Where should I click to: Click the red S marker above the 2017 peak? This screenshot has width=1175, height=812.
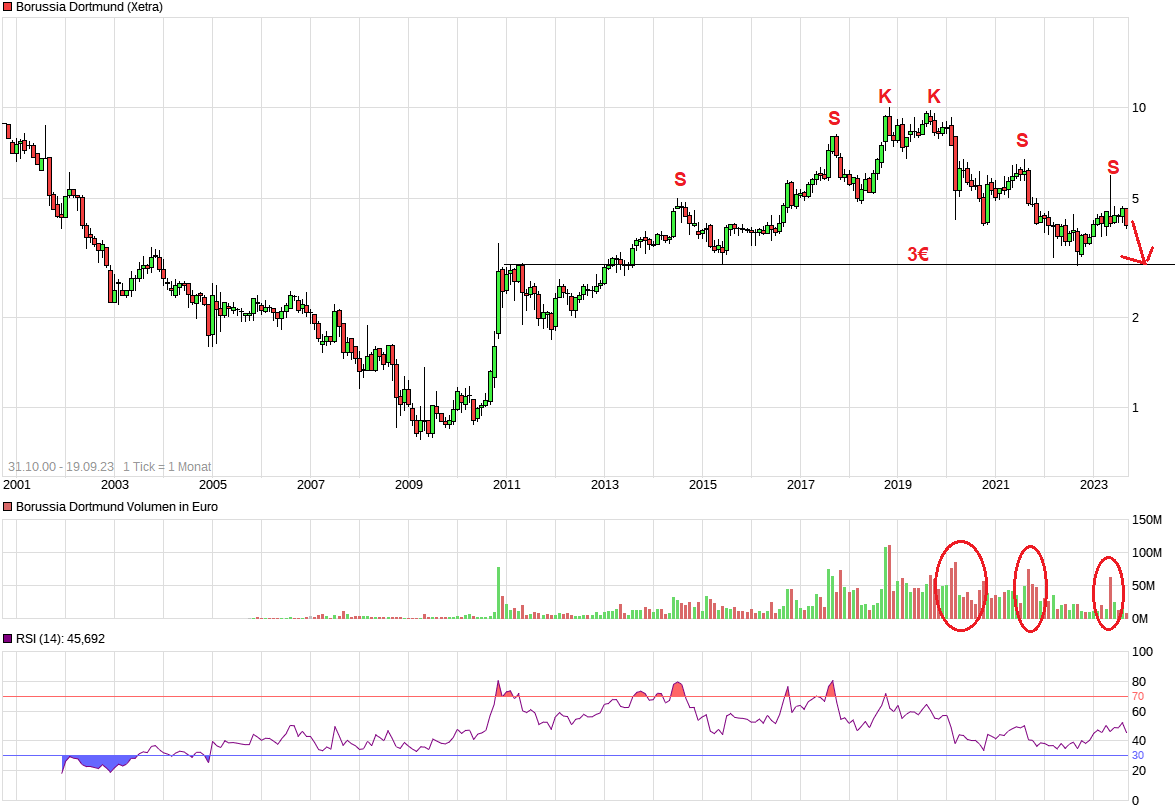click(834, 119)
